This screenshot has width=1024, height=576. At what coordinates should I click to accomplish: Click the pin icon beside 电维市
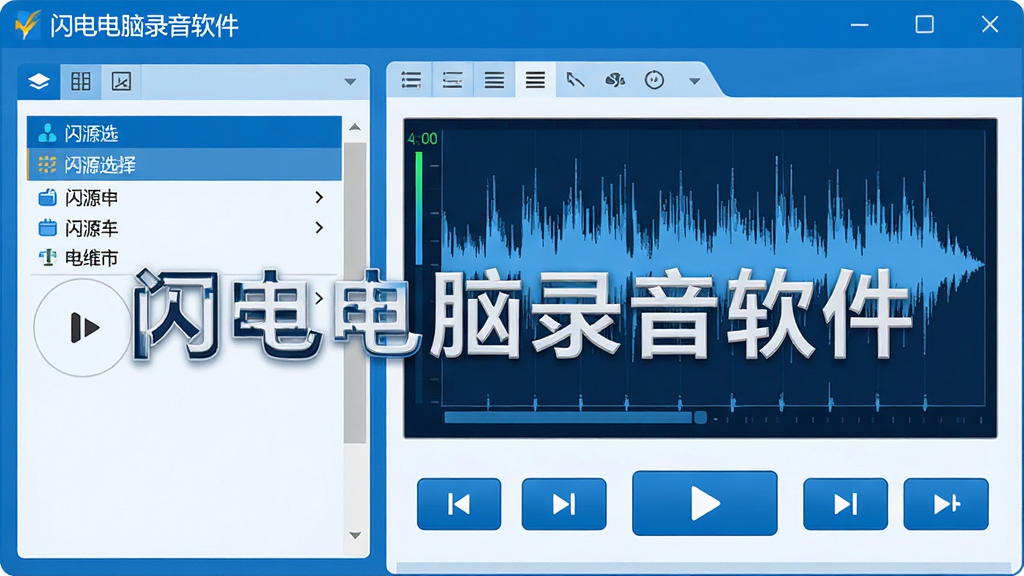click(x=48, y=258)
